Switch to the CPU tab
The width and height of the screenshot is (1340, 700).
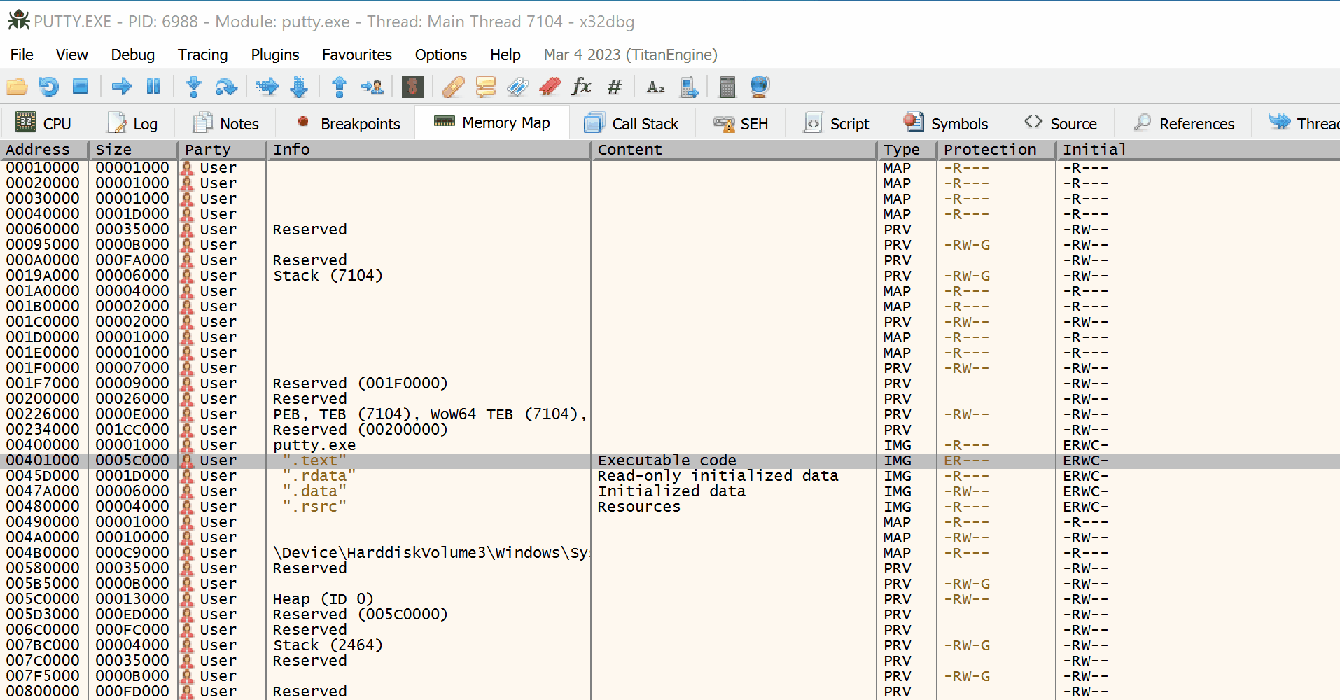pyautogui.click(x=45, y=122)
